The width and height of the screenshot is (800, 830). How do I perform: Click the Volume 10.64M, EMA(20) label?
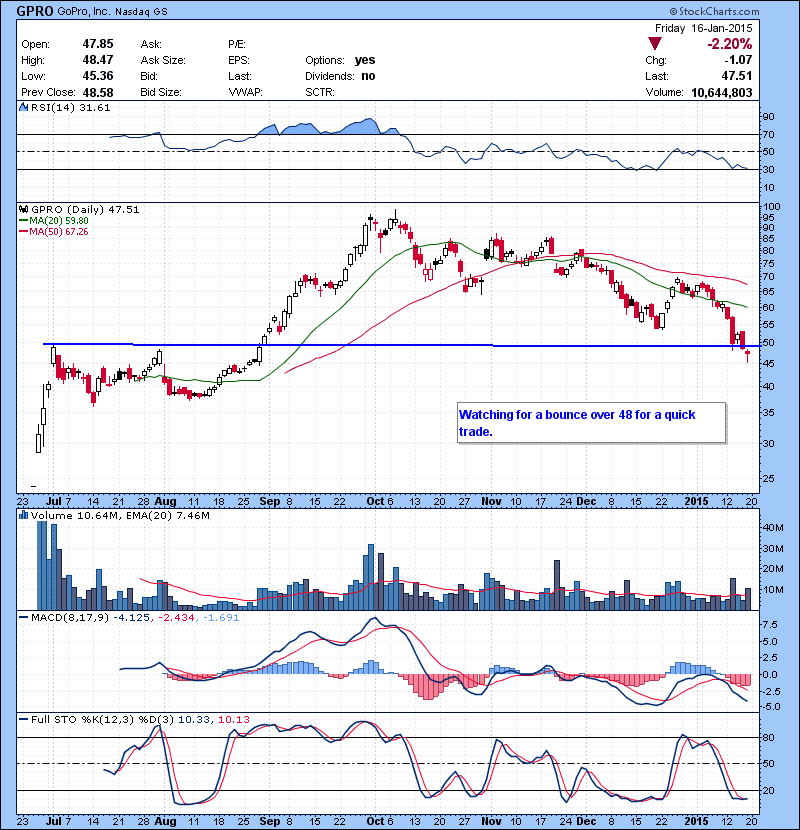[120, 515]
